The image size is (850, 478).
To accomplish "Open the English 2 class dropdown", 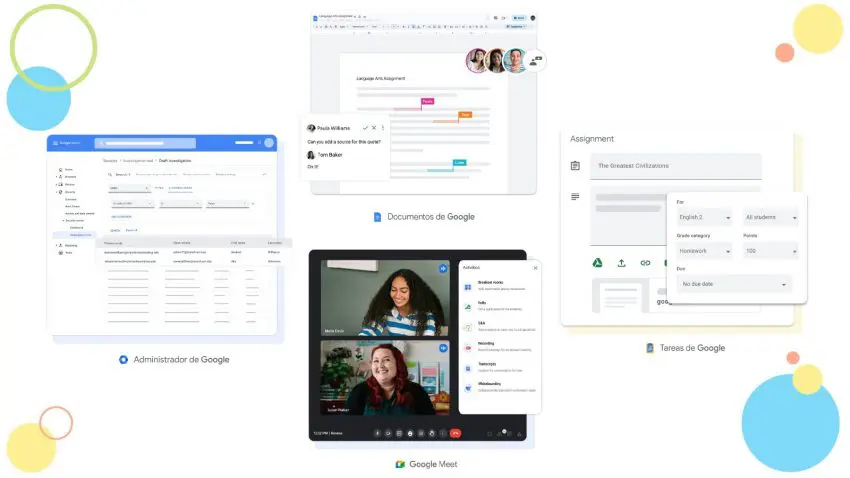I will click(x=703, y=217).
